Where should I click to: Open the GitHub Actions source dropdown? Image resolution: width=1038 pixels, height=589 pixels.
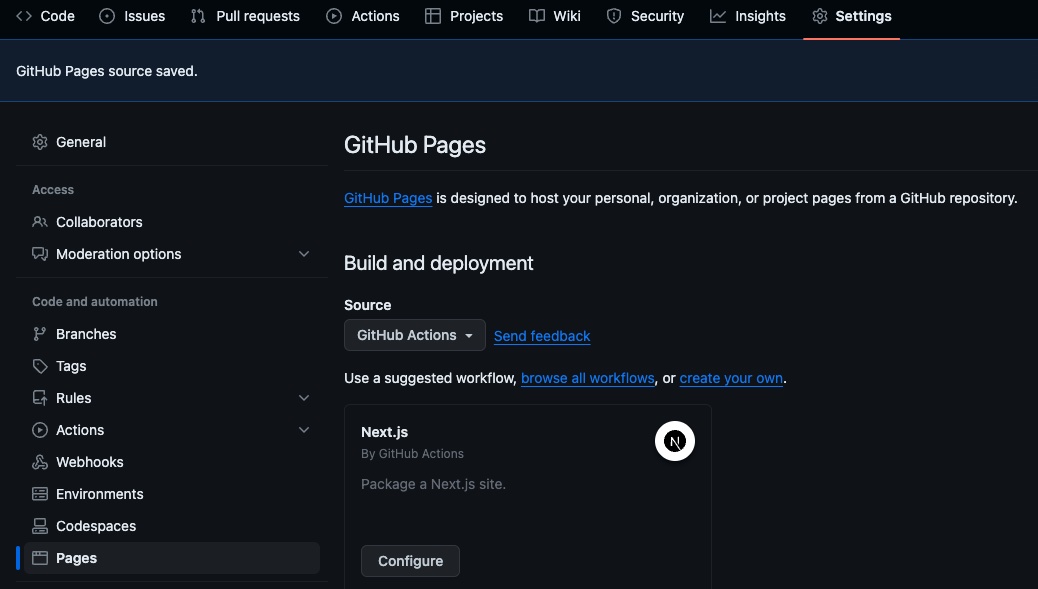tap(414, 335)
